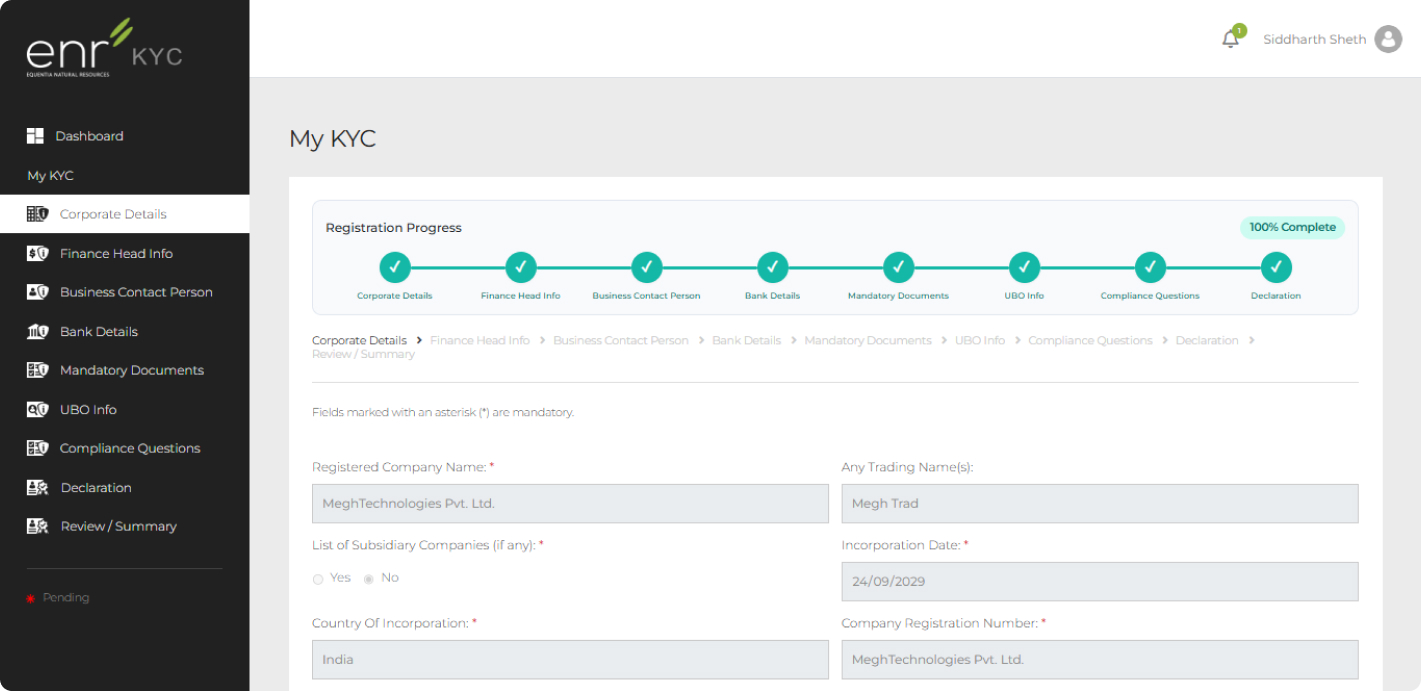This screenshot has width=1421, height=691.
Task: Click Business Contact Person in the breadcrumb
Action: point(621,340)
